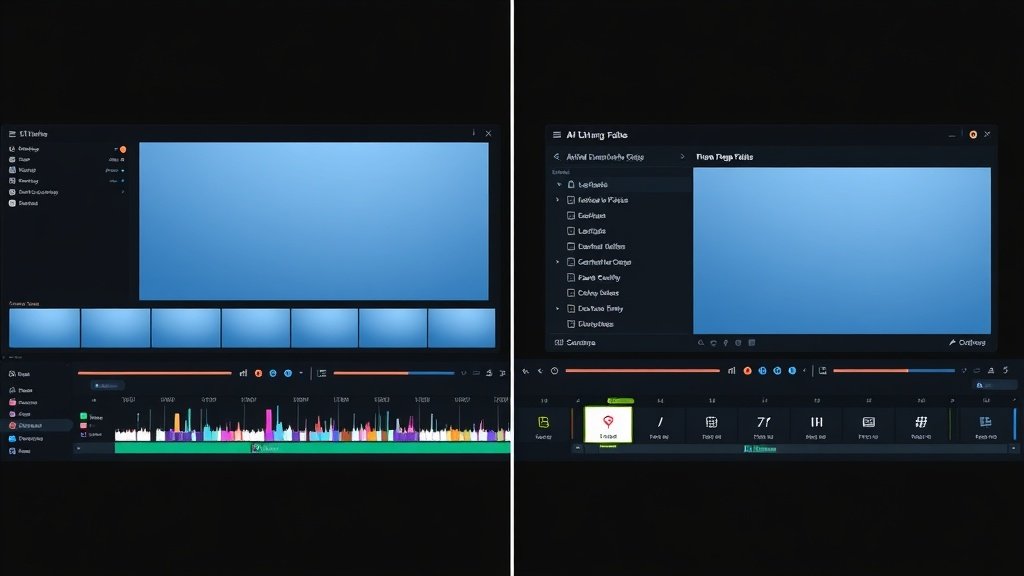This screenshot has width=1024, height=576.
Task: Click the orange circle button in right toolbar
Action: (x=747, y=370)
